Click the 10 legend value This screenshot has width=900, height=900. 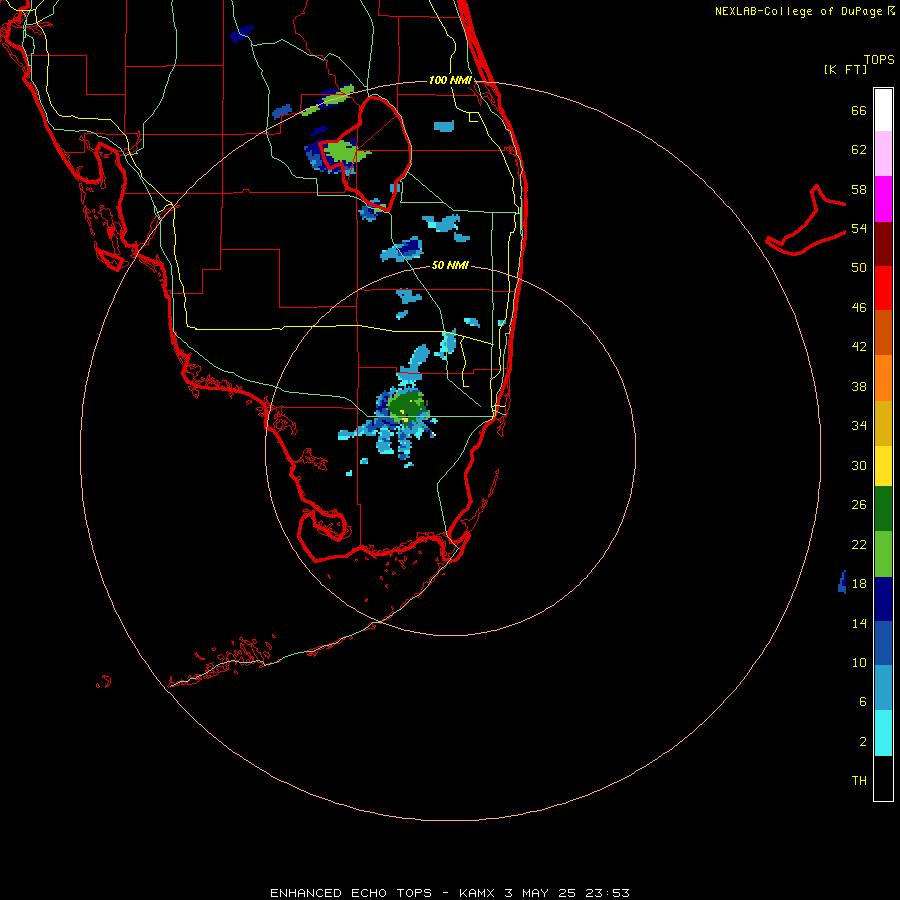point(859,662)
